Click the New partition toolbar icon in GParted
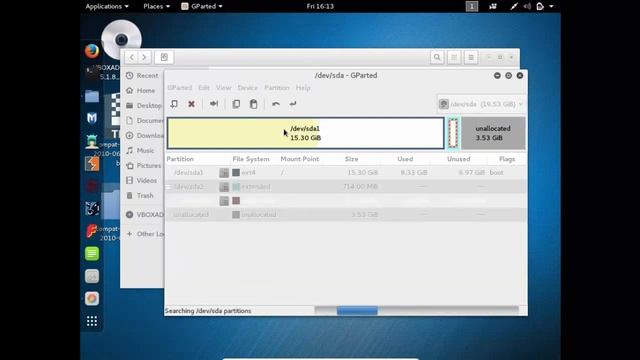 click(x=174, y=104)
